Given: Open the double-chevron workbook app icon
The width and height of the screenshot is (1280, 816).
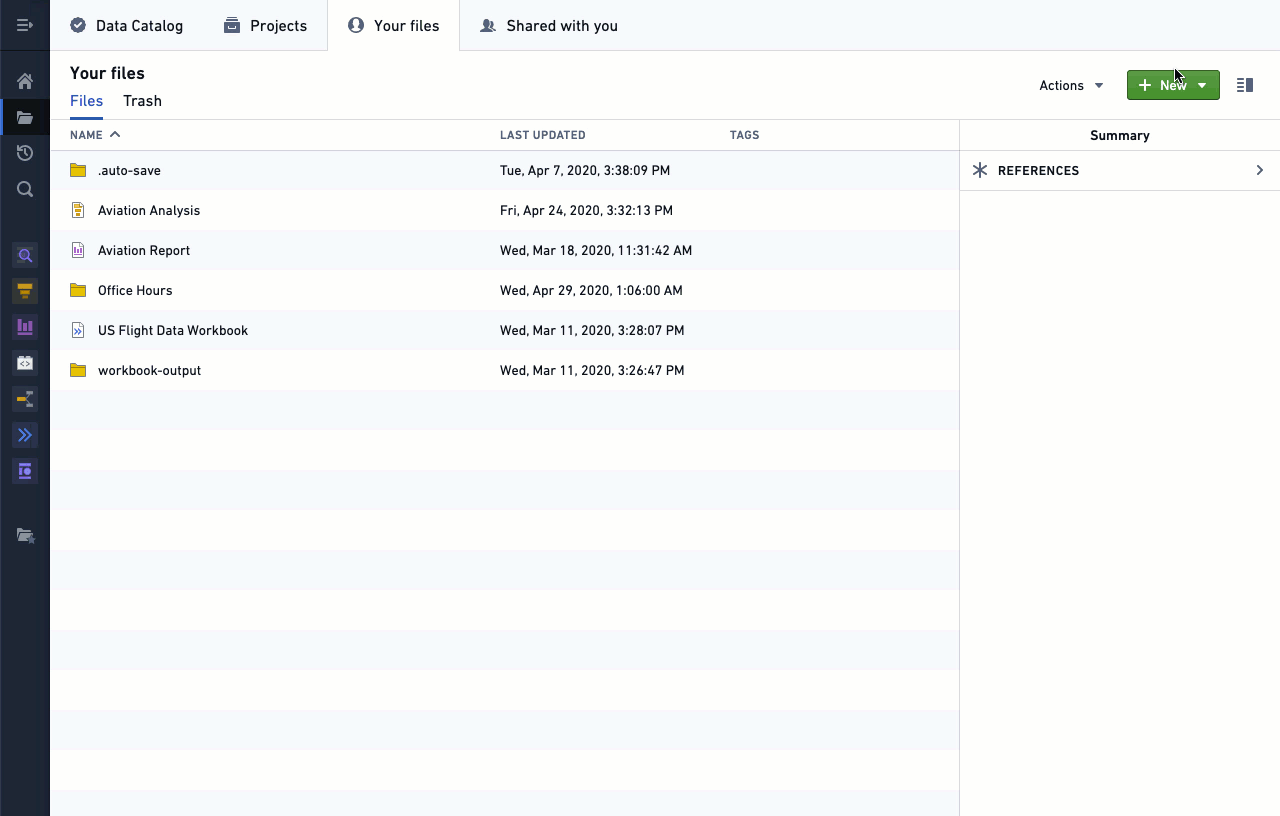Looking at the screenshot, I should point(25,435).
